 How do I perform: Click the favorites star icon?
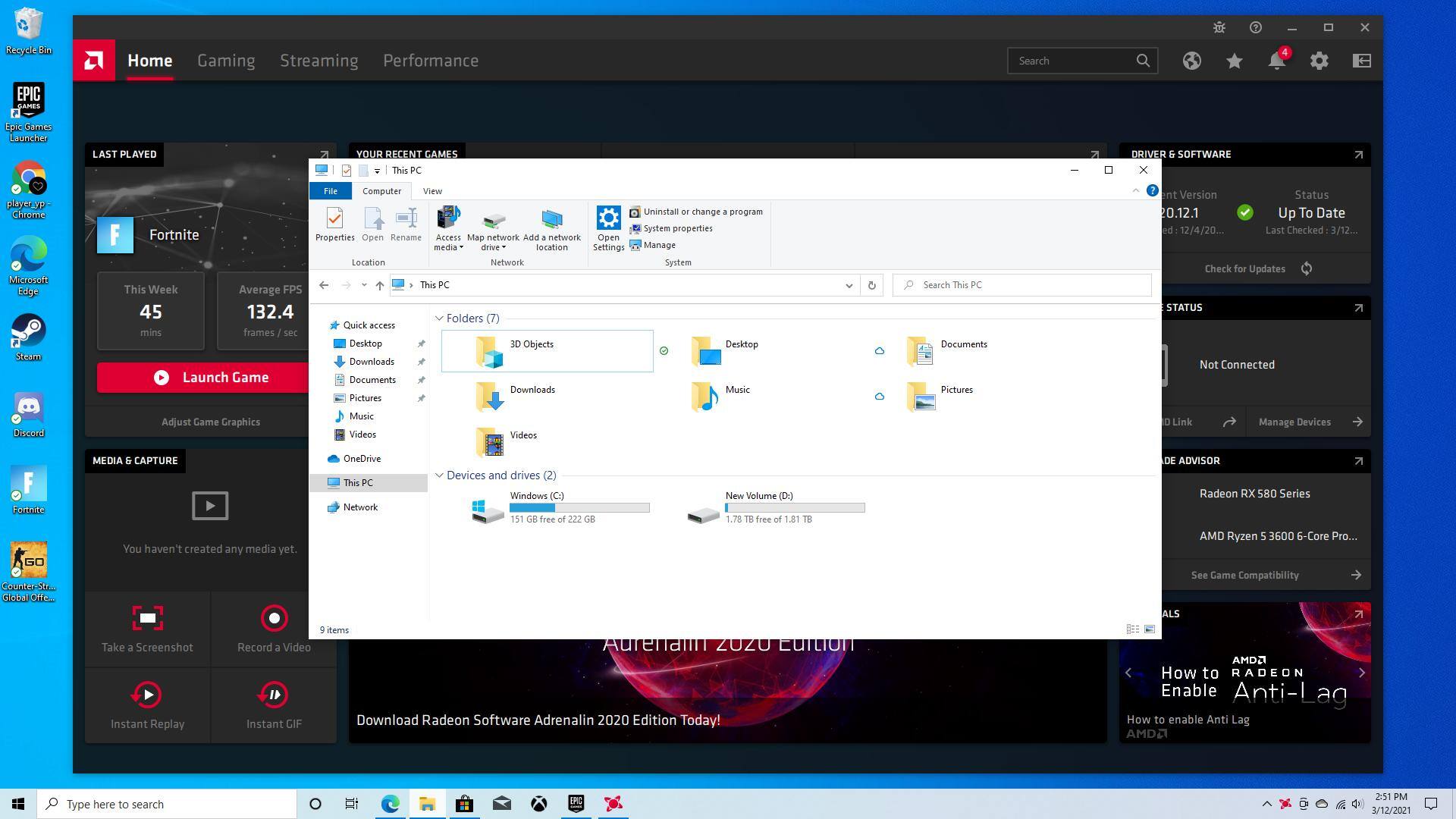(1235, 61)
